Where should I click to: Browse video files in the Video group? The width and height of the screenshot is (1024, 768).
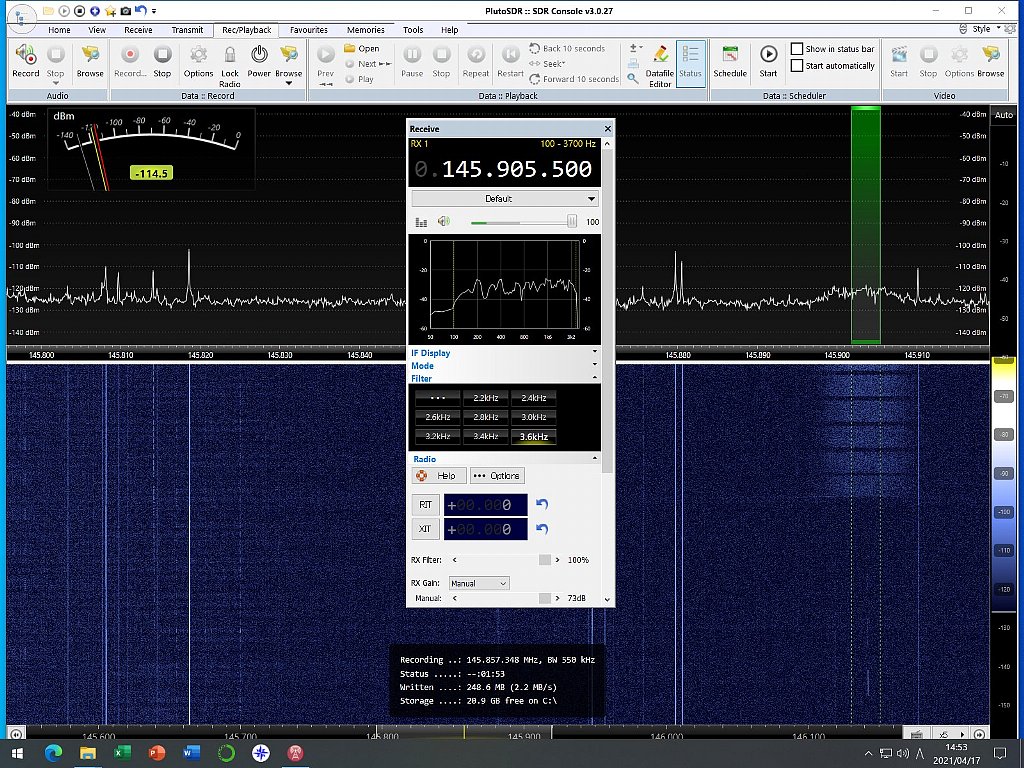coord(991,61)
